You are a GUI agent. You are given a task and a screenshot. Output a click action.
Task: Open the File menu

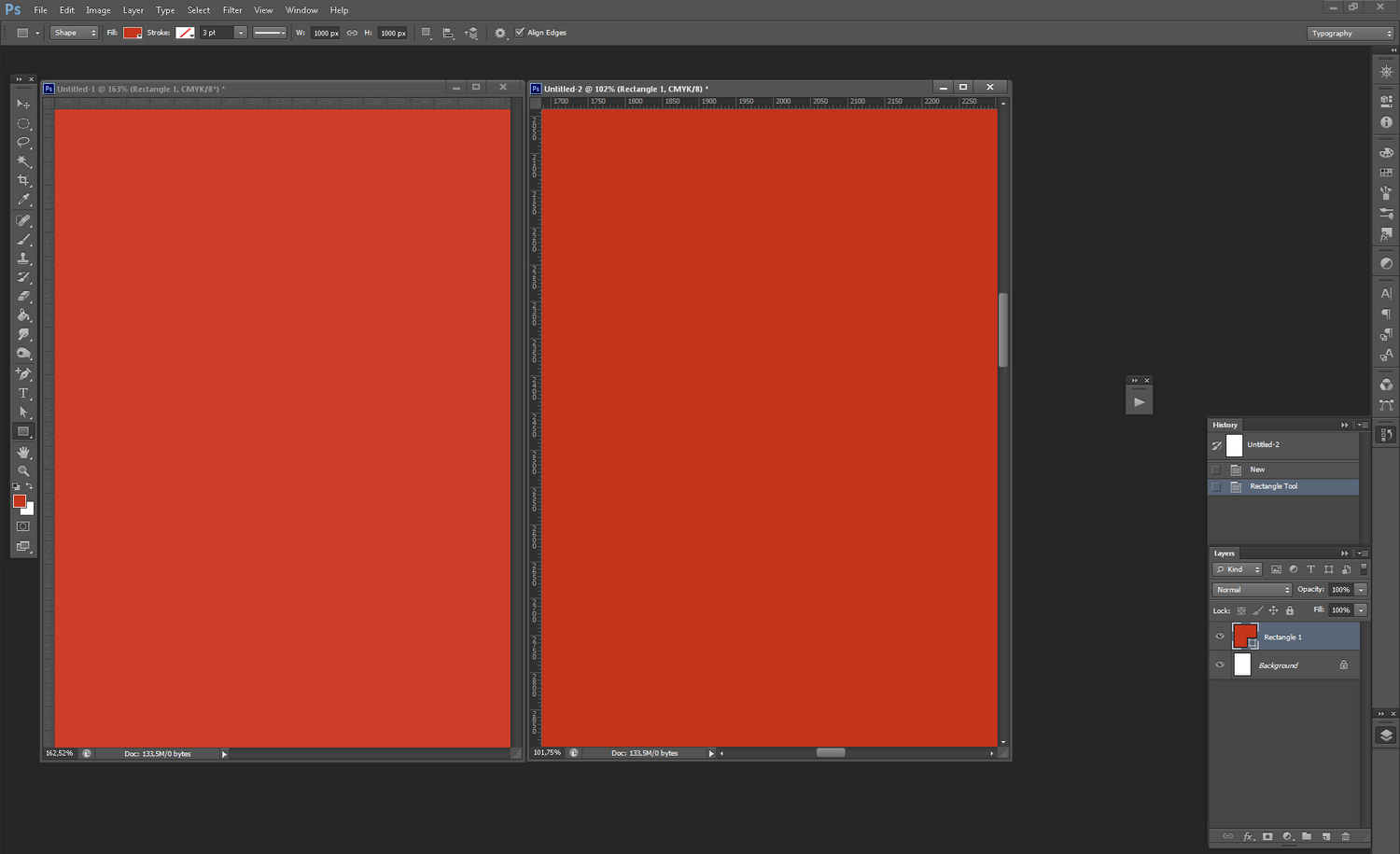[40, 10]
